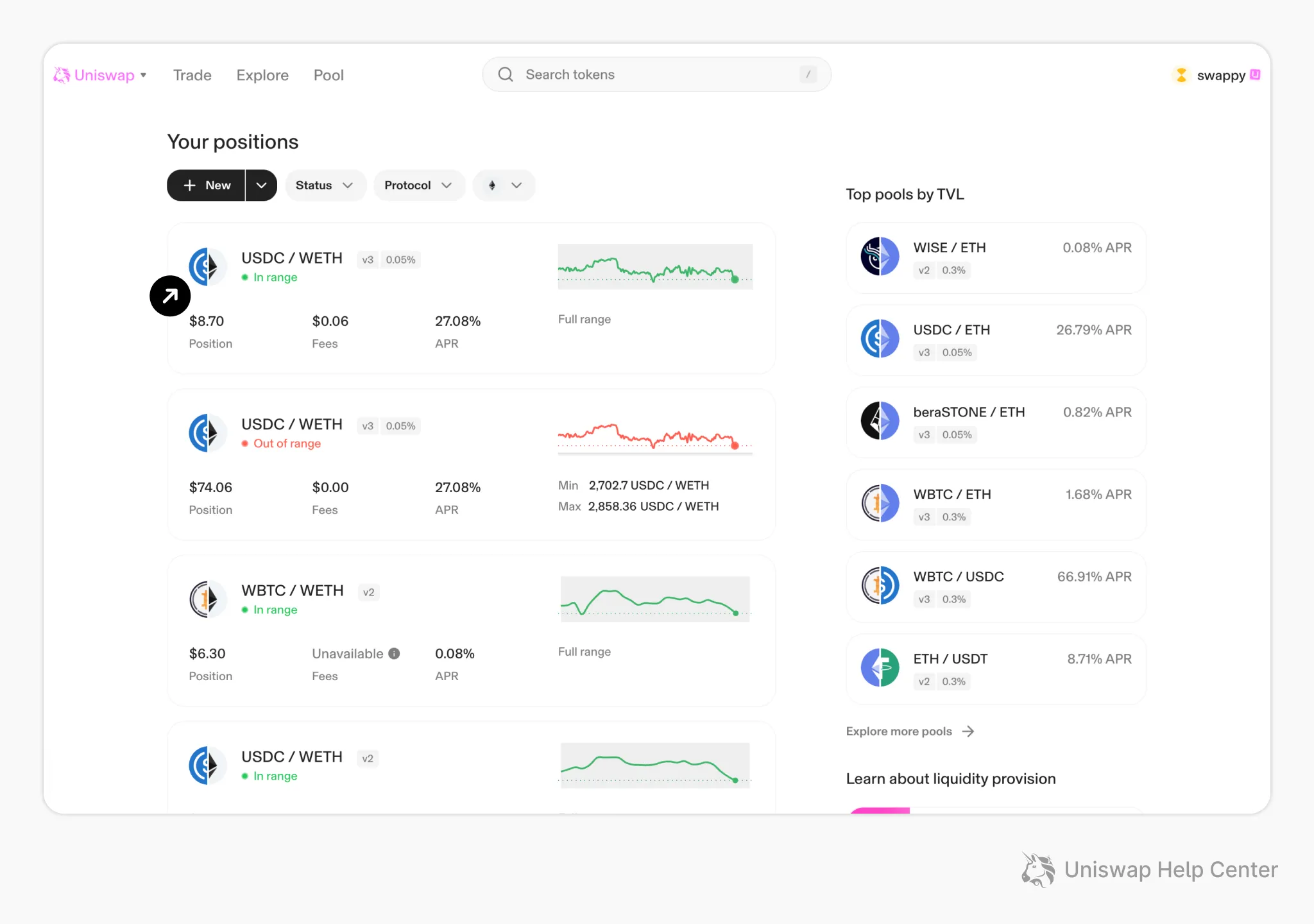Click the USDC / WETH v2 position title
Image resolution: width=1314 pixels, height=924 pixels.
click(x=292, y=757)
